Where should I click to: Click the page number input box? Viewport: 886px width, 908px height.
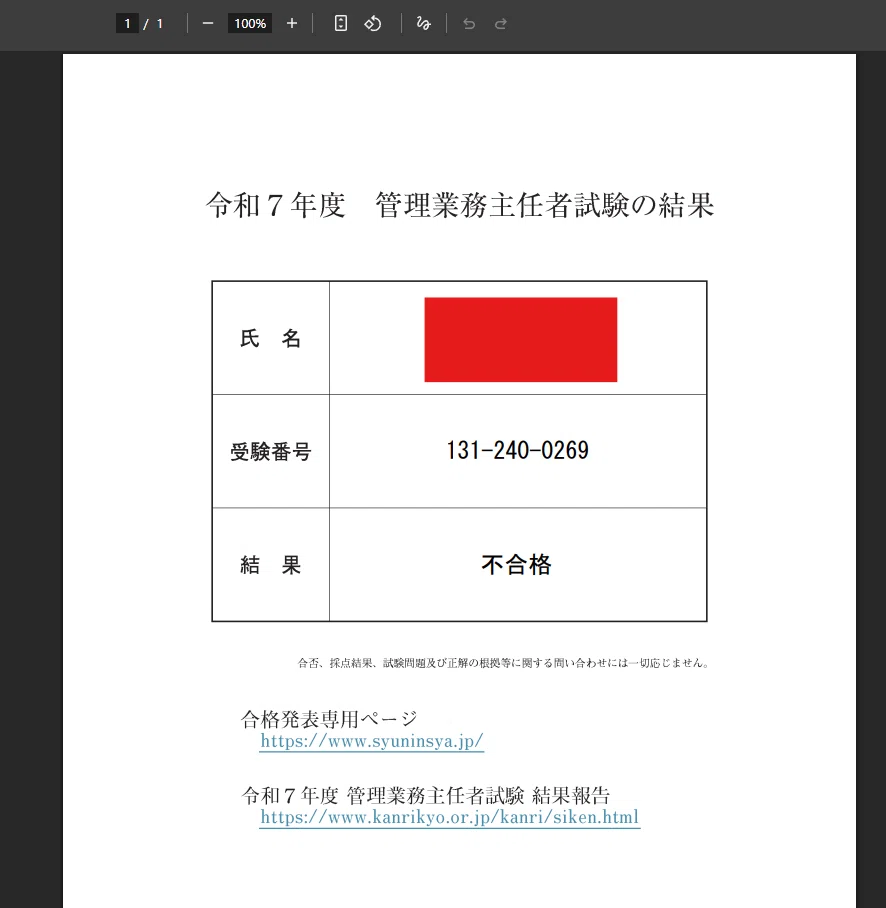coord(127,24)
